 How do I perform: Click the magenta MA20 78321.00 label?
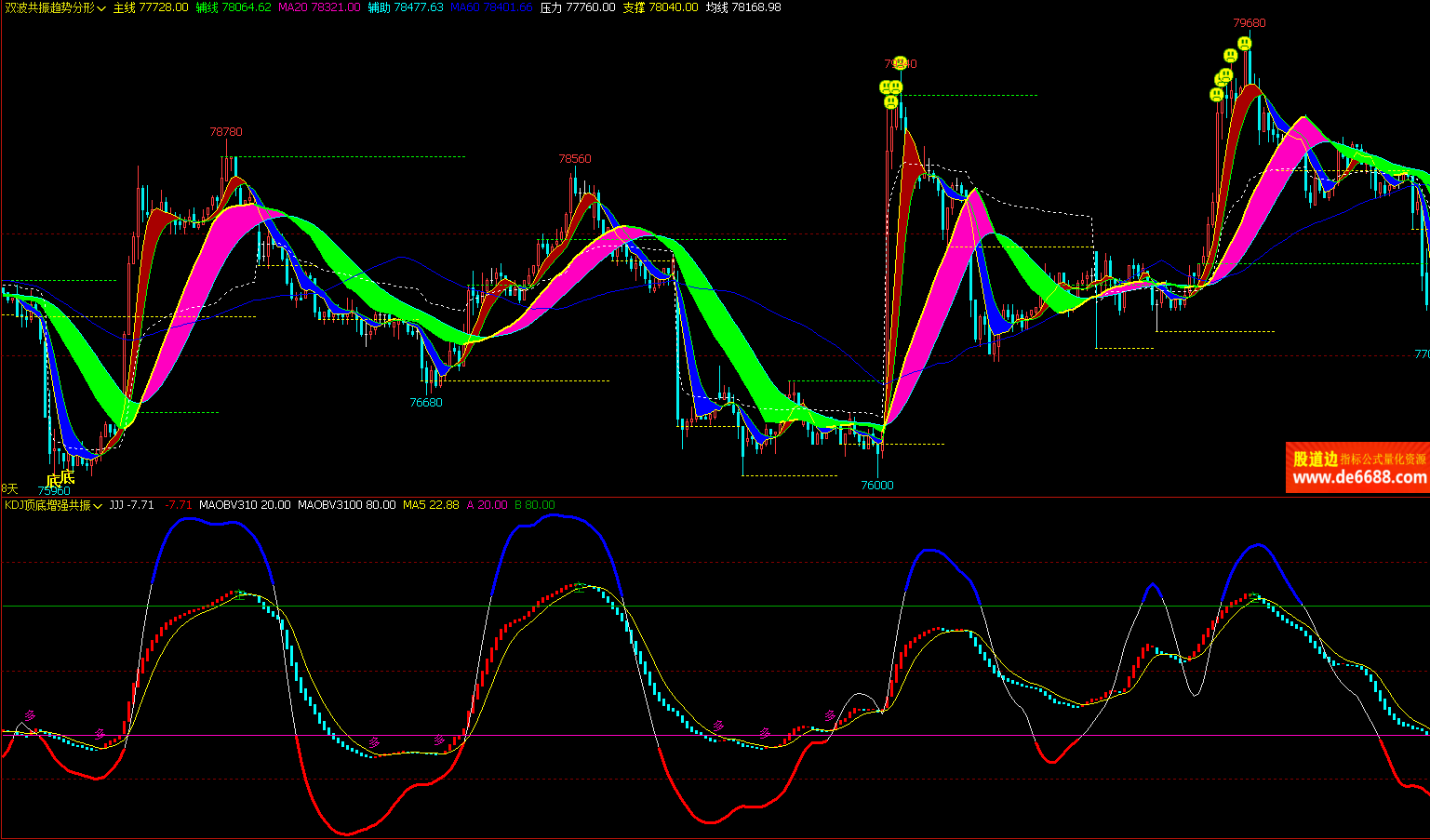[319, 7]
